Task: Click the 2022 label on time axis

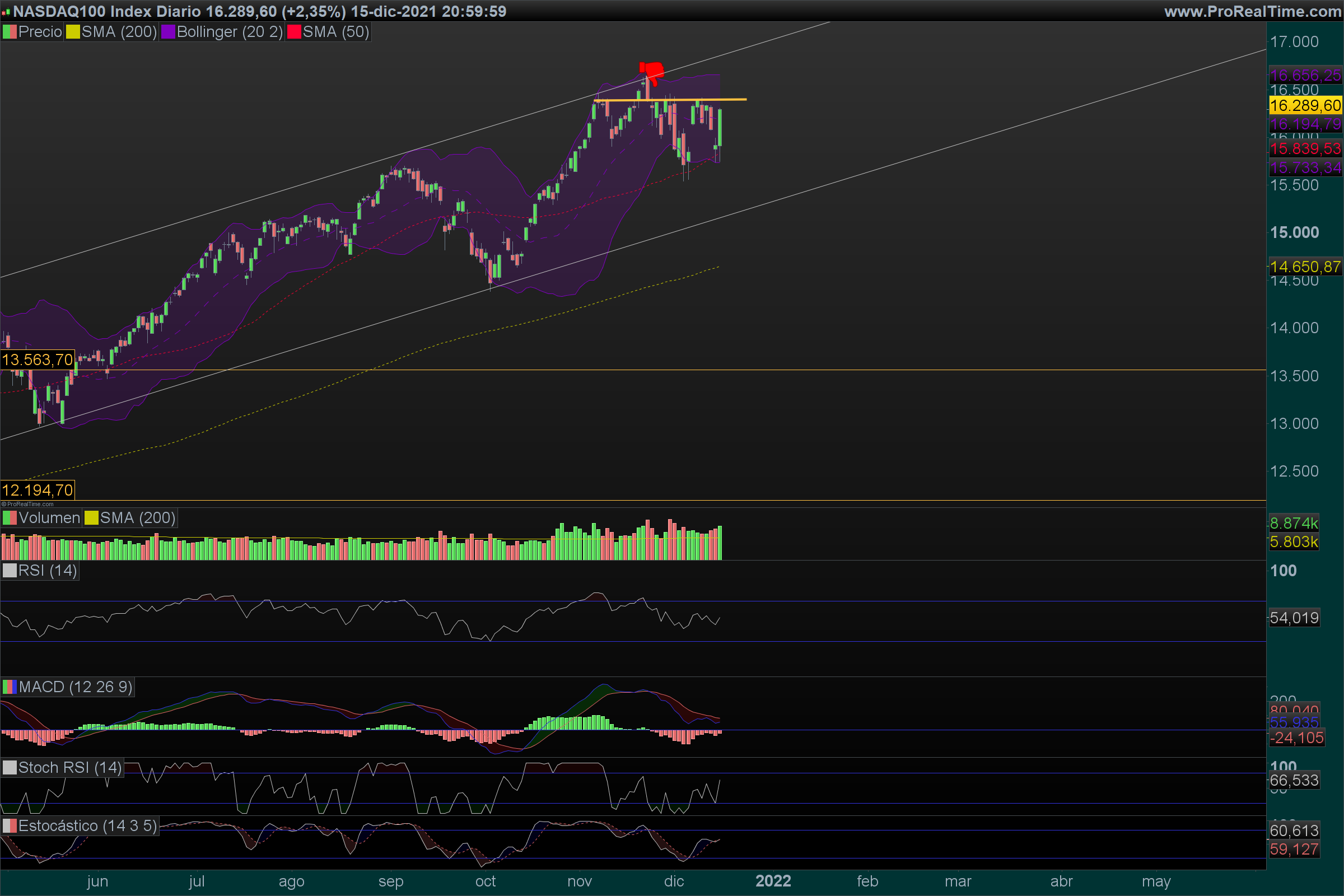Action: (x=773, y=880)
